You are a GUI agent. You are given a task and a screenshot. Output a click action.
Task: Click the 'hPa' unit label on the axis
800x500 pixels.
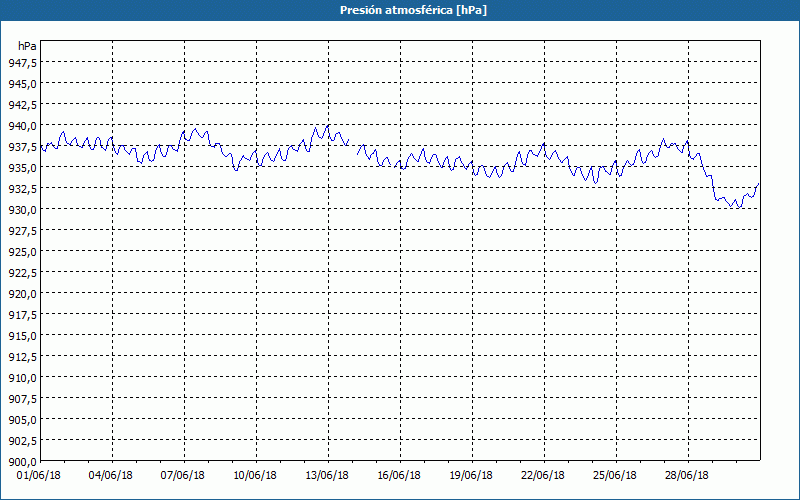coord(27,46)
